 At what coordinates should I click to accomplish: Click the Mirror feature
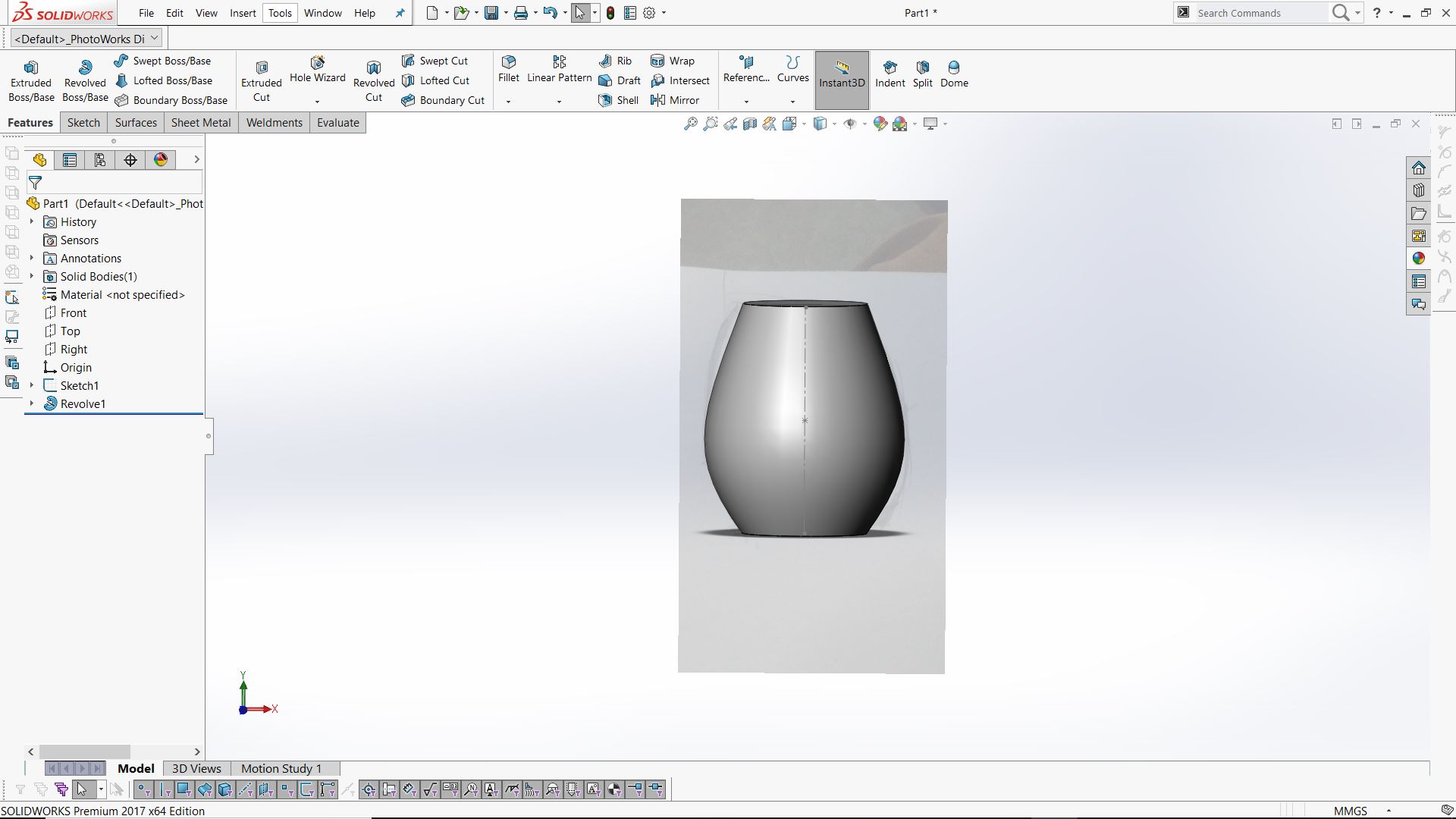[x=675, y=100]
